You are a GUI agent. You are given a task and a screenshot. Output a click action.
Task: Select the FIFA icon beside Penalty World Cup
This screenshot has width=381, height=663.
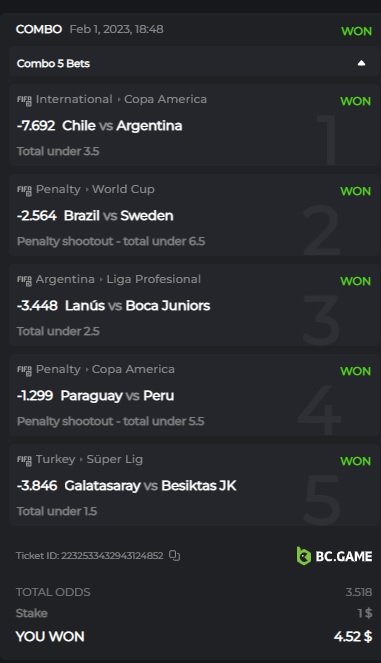coord(24,190)
